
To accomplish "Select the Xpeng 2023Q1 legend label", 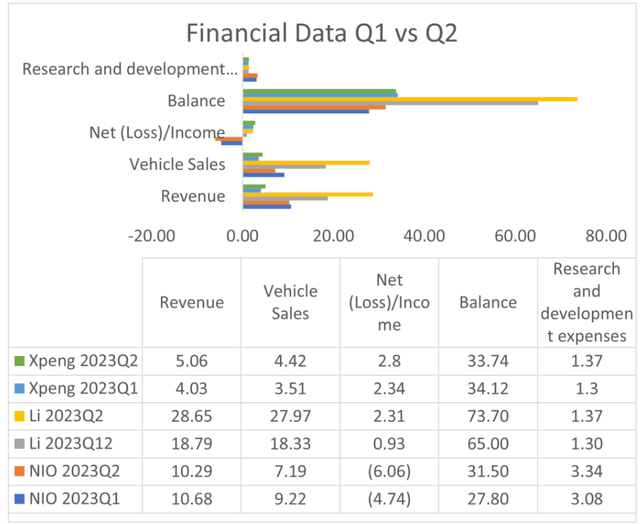I will pyautogui.click(x=84, y=389).
